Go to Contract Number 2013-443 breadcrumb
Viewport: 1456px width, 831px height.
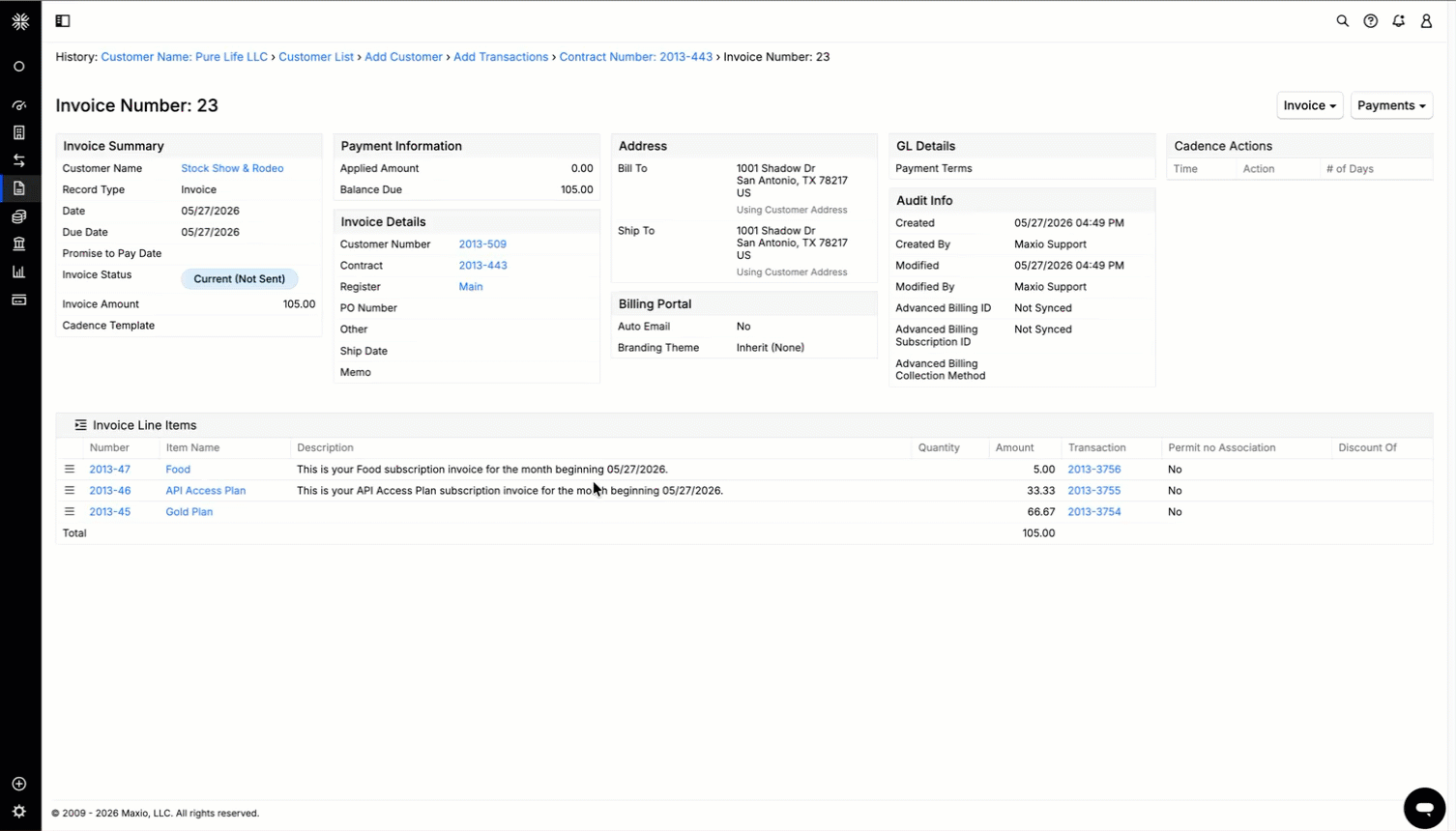tap(635, 57)
